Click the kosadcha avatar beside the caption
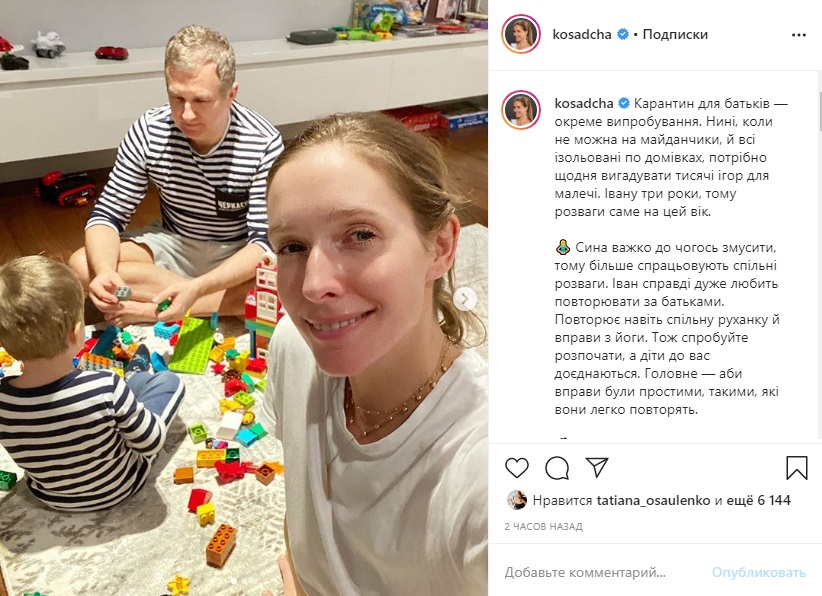 521,110
